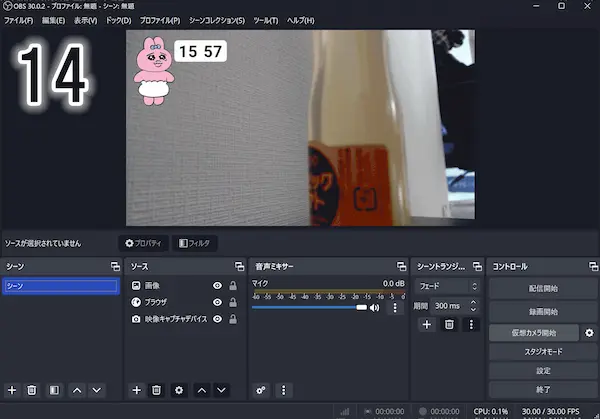This screenshot has width=600, height=419.
Task: Click the 録画開始 button
Action: 543,311
